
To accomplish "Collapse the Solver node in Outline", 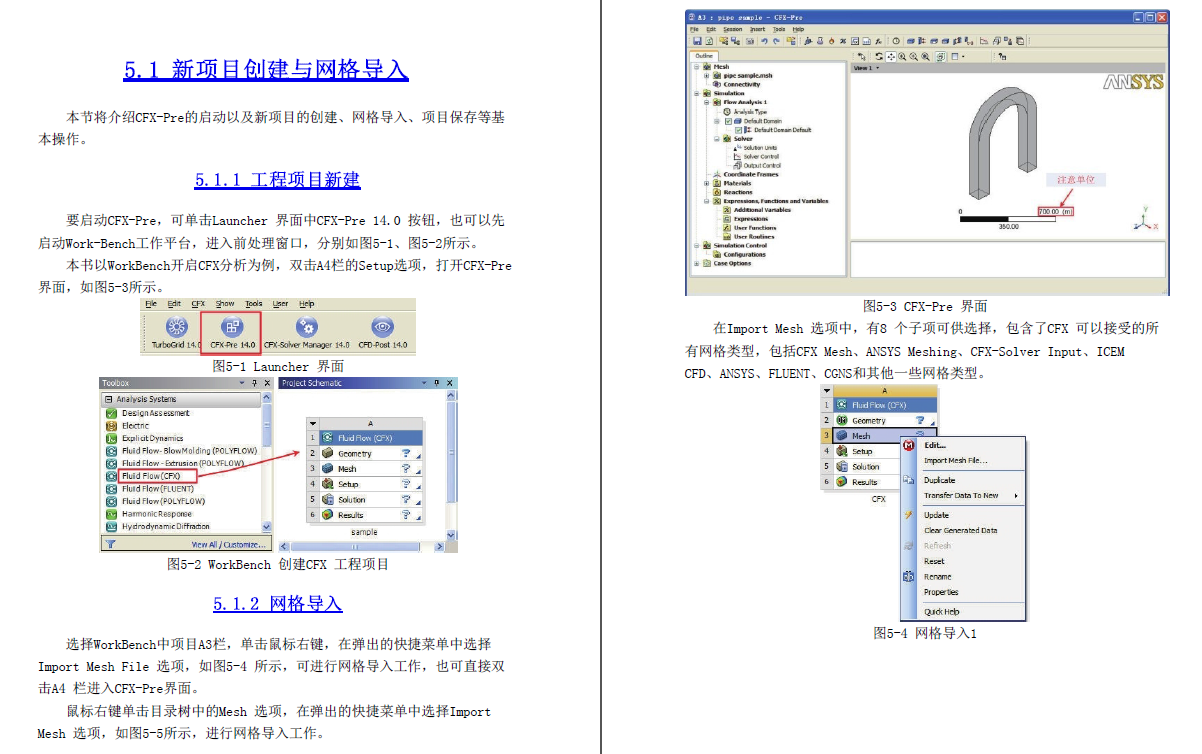I will (716, 139).
